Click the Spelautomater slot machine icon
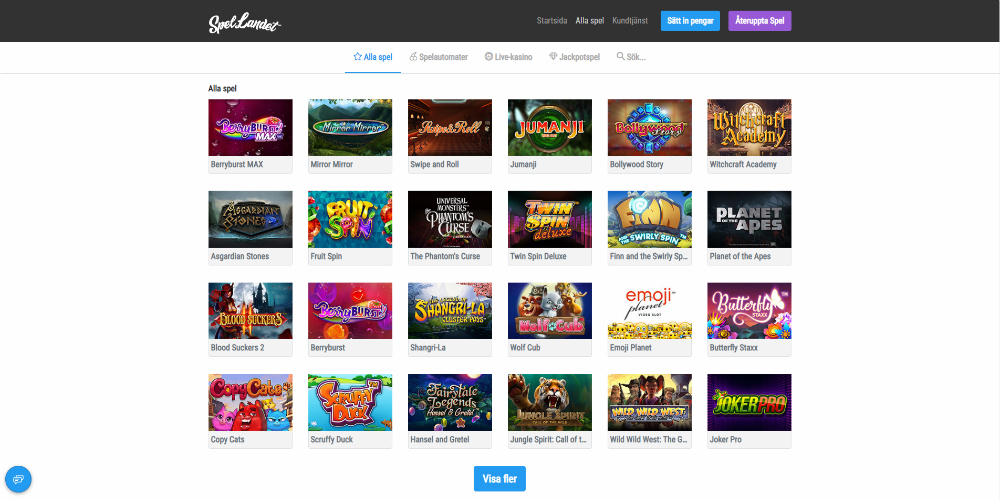Viewport: 1000px width, 500px height. (413, 57)
